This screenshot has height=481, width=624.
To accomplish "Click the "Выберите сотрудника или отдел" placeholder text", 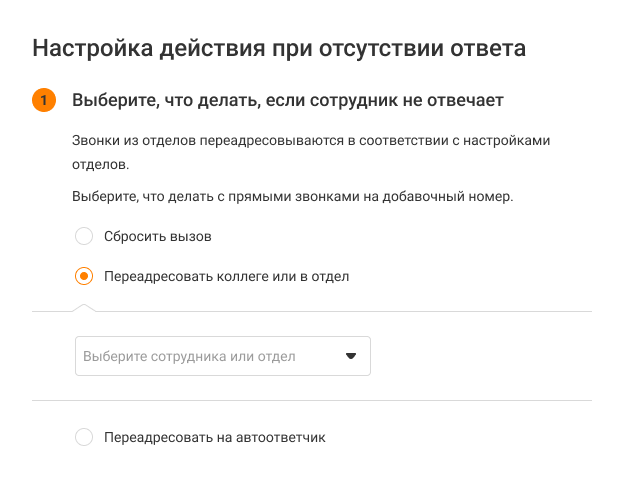I will [x=203, y=356].
